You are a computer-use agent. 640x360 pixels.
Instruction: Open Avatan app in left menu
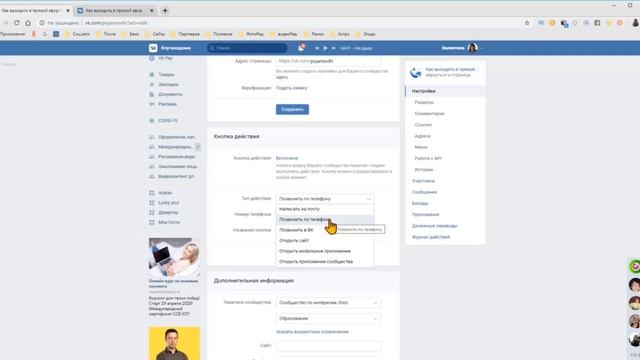[x=165, y=193]
